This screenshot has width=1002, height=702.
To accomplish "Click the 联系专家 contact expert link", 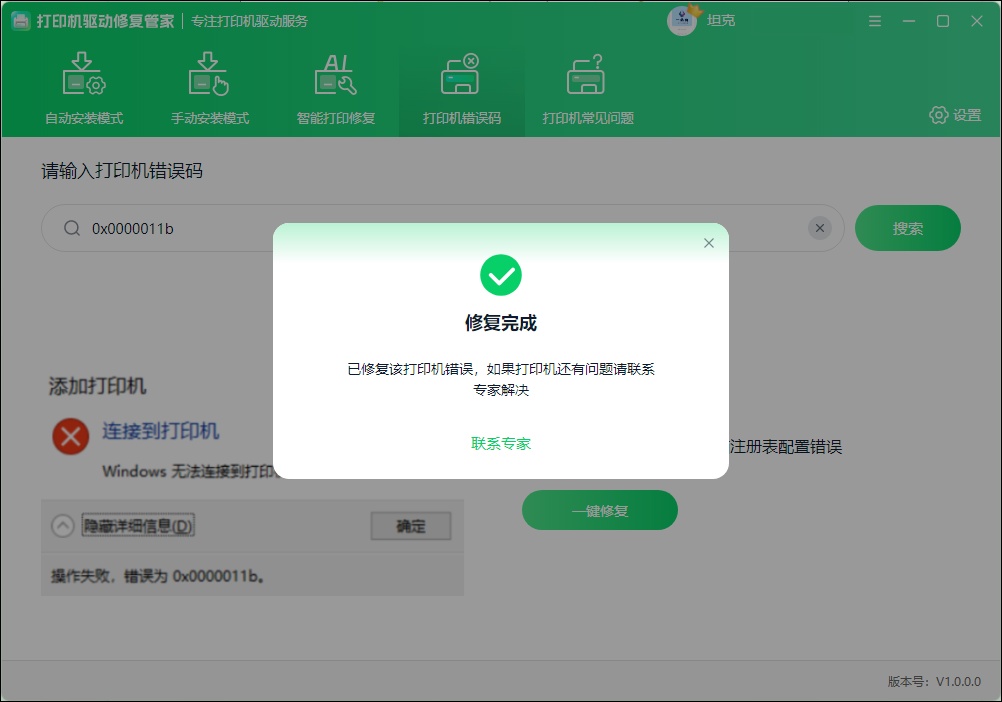I will (501, 443).
